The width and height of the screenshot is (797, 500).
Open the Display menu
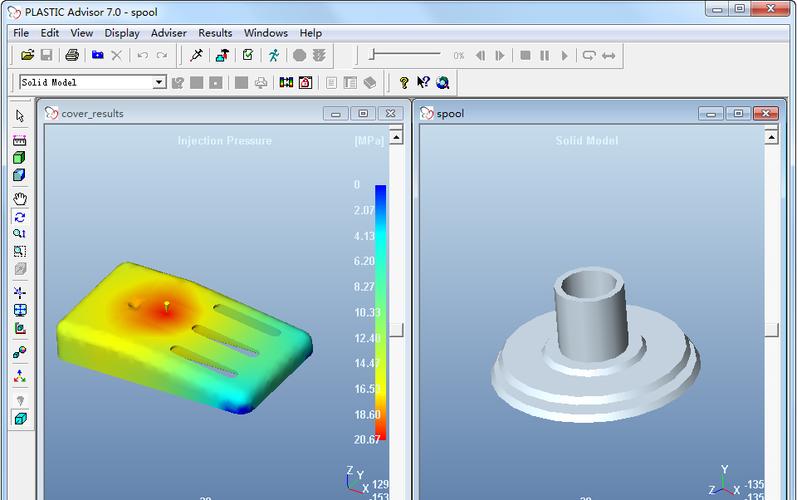[x=122, y=33]
